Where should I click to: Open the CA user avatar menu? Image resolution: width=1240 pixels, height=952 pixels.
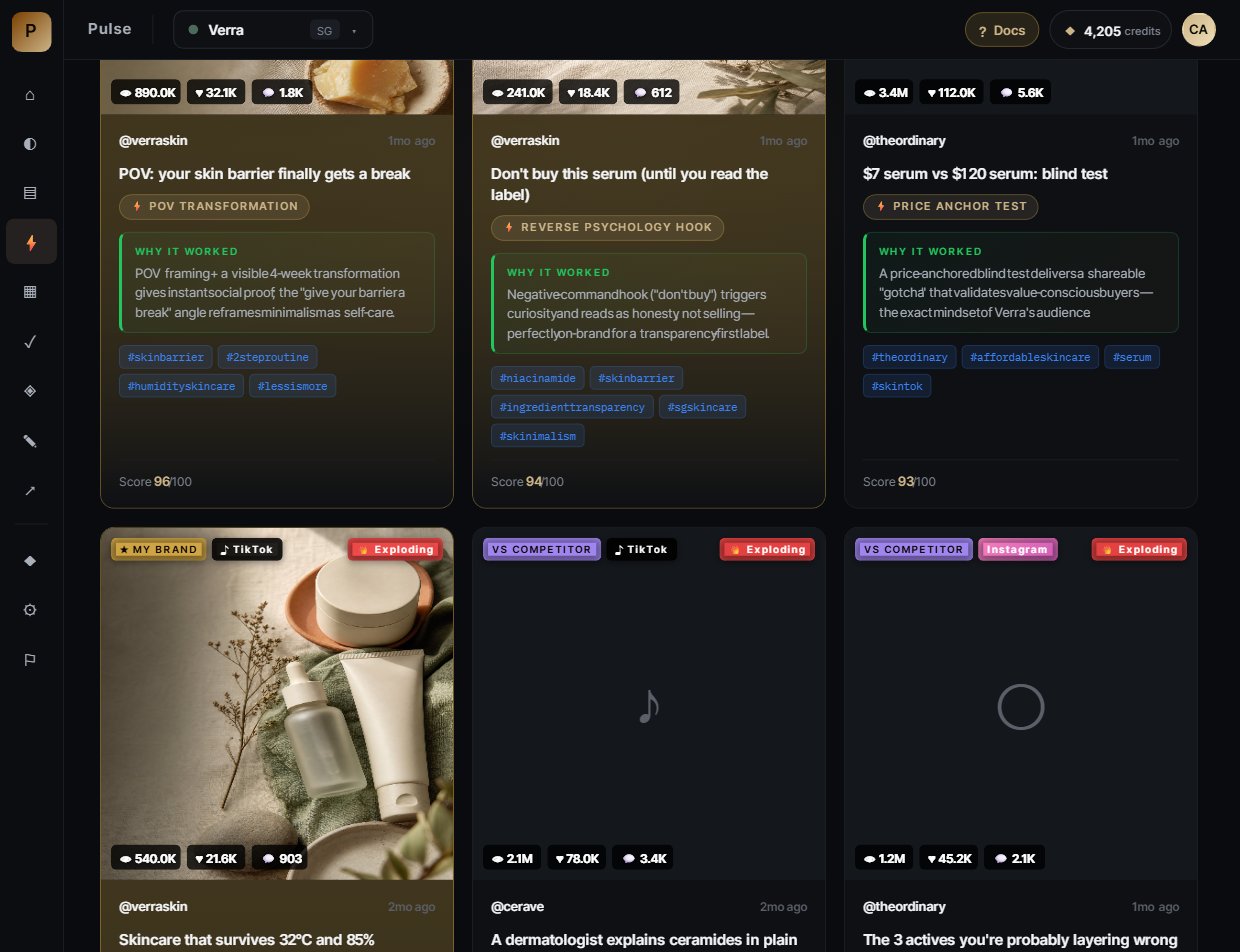1199,30
